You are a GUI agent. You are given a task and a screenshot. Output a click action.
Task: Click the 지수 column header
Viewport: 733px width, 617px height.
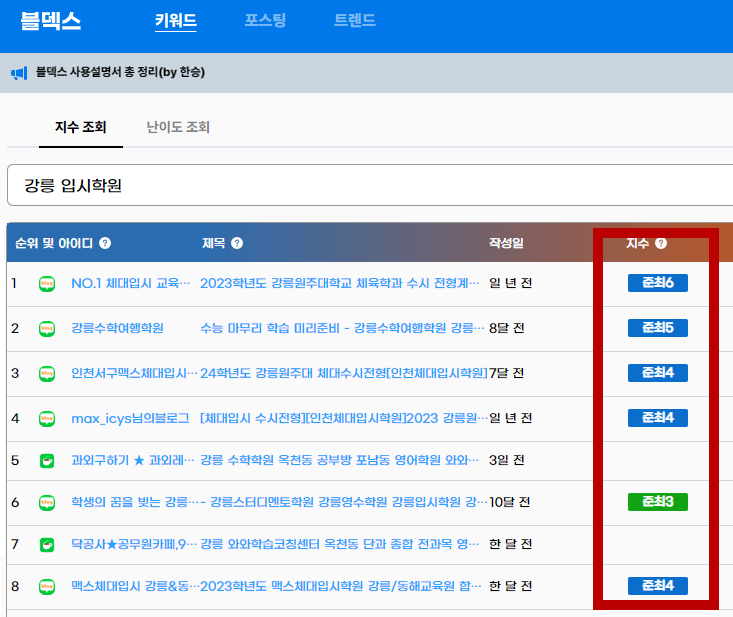638,243
